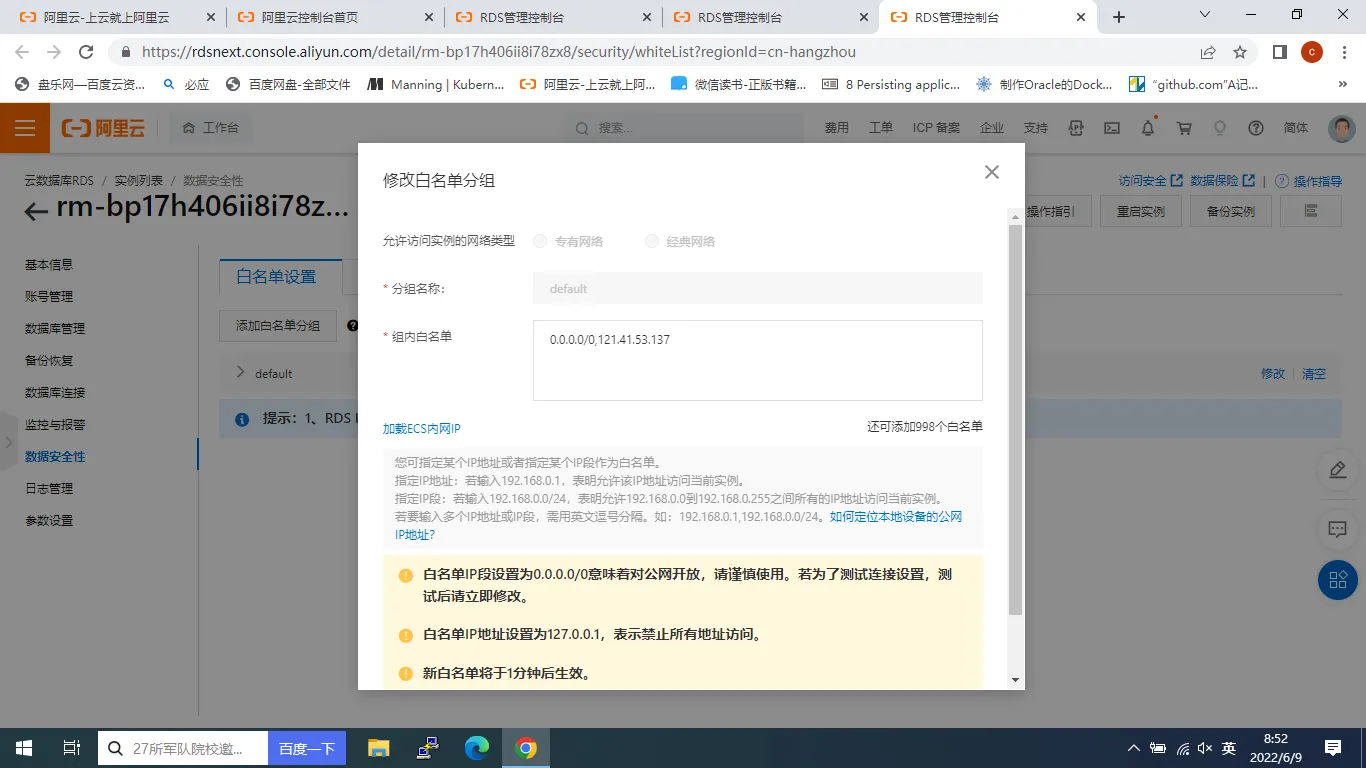Open the 访问安全 external link
Viewport: 1366px width, 768px height.
(1150, 181)
